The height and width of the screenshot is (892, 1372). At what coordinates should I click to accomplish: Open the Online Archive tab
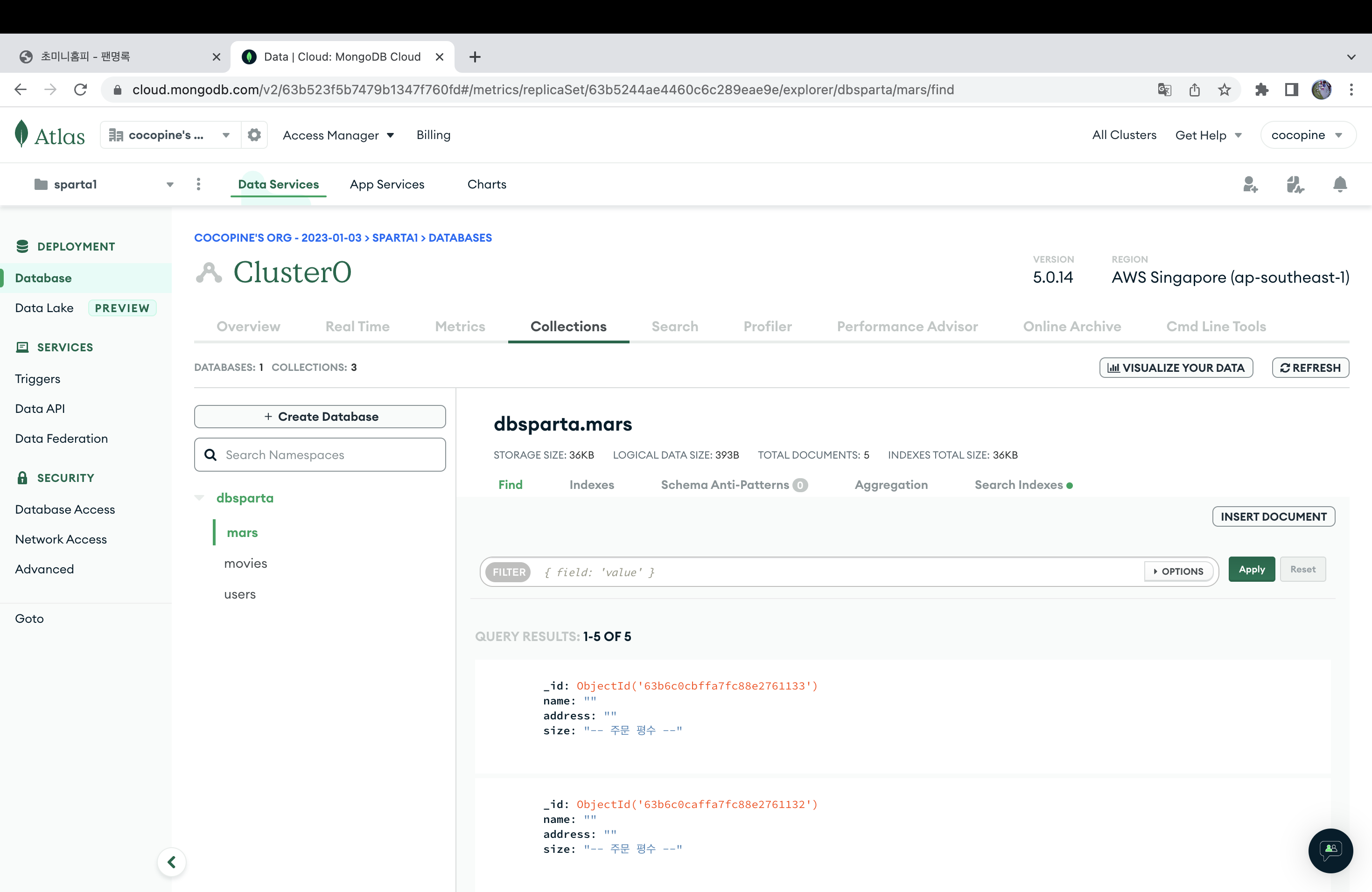[1071, 326]
